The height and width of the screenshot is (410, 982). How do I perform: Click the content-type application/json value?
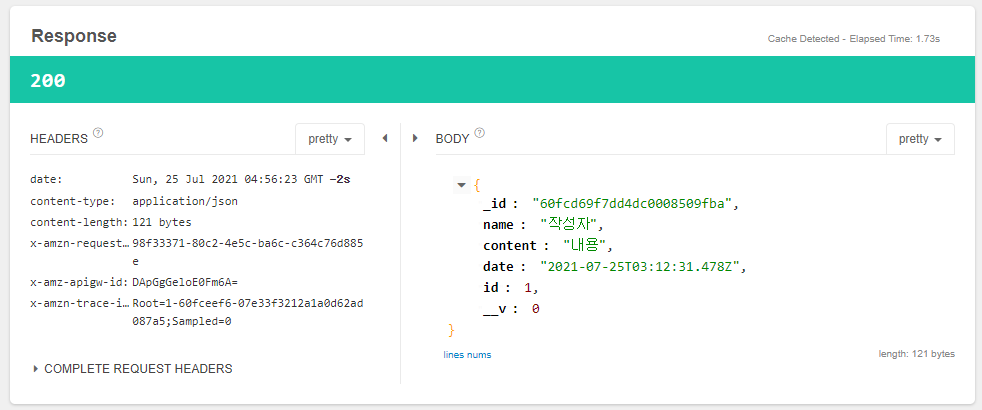(x=185, y=201)
